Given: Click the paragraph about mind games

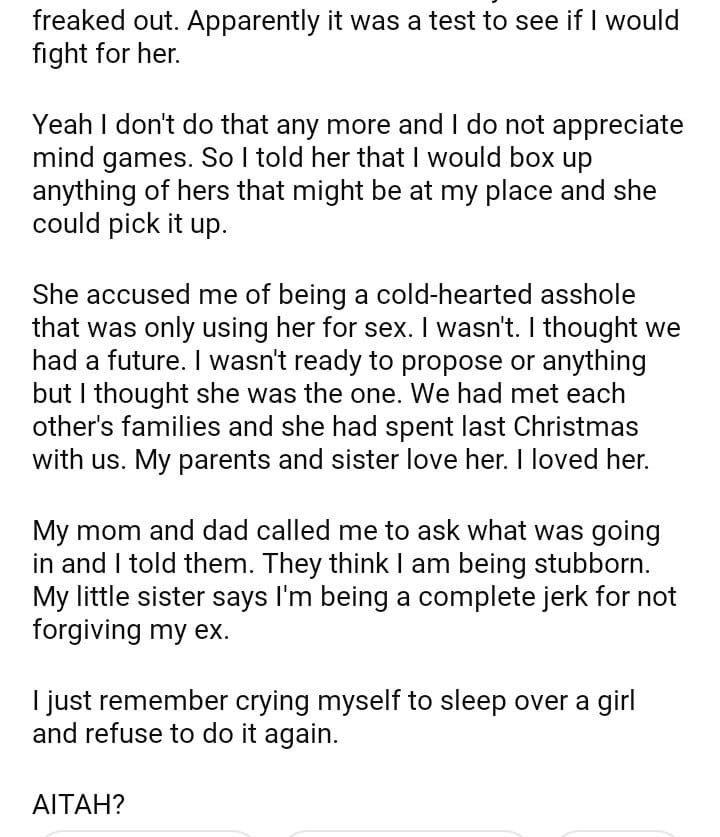Looking at the screenshot, I should click(x=355, y=173).
